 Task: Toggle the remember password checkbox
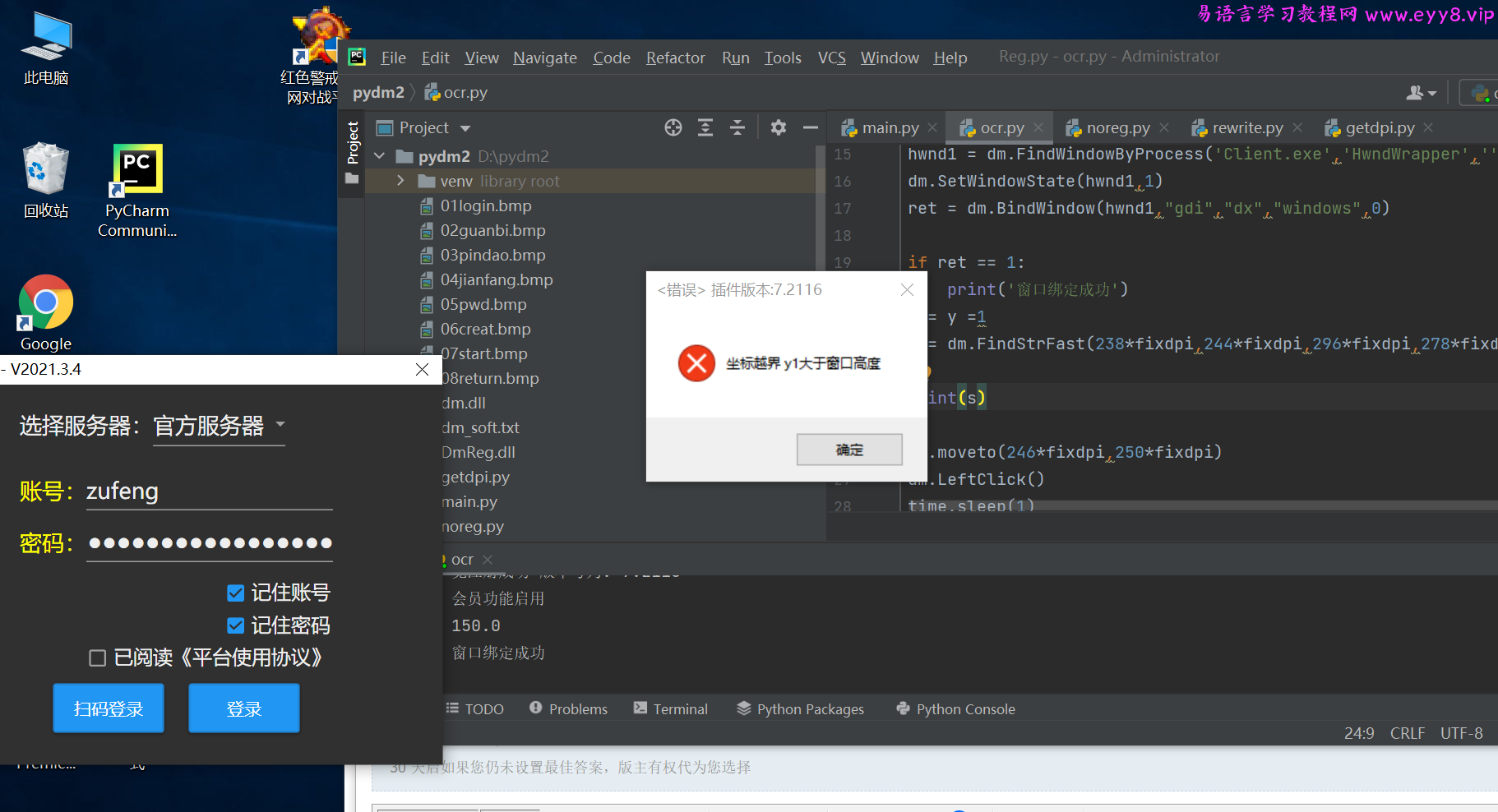pyautogui.click(x=236, y=625)
